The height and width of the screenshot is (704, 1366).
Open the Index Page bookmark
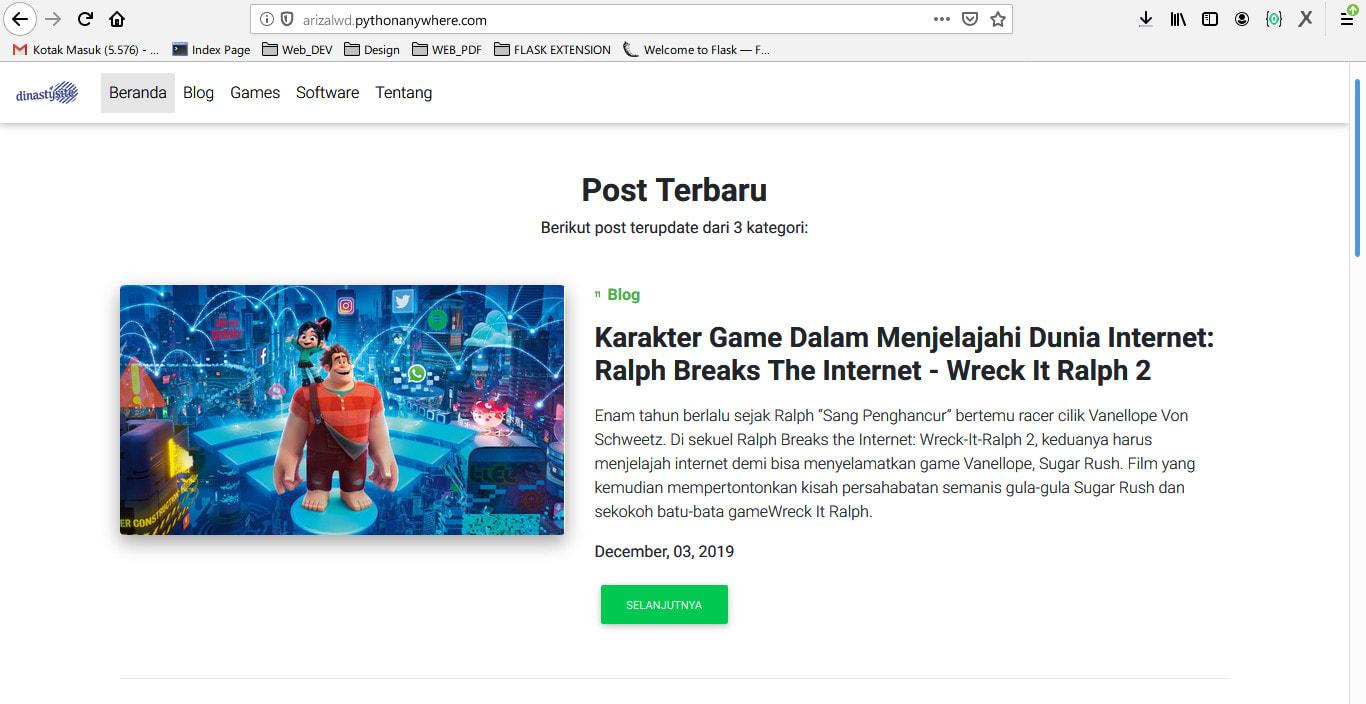[211, 49]
